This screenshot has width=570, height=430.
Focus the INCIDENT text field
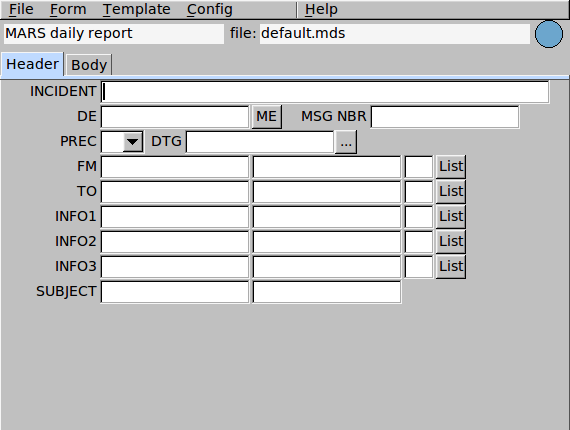325,92
